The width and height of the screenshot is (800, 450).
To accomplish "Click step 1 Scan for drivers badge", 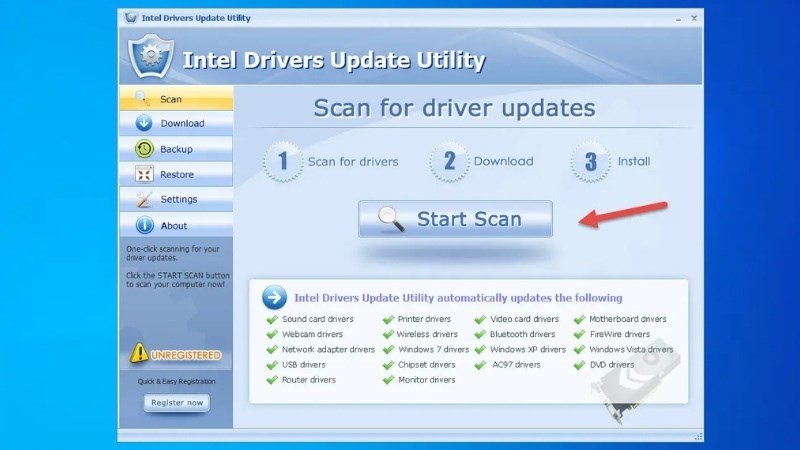I will pyautogui.click(x=283, y=162).
